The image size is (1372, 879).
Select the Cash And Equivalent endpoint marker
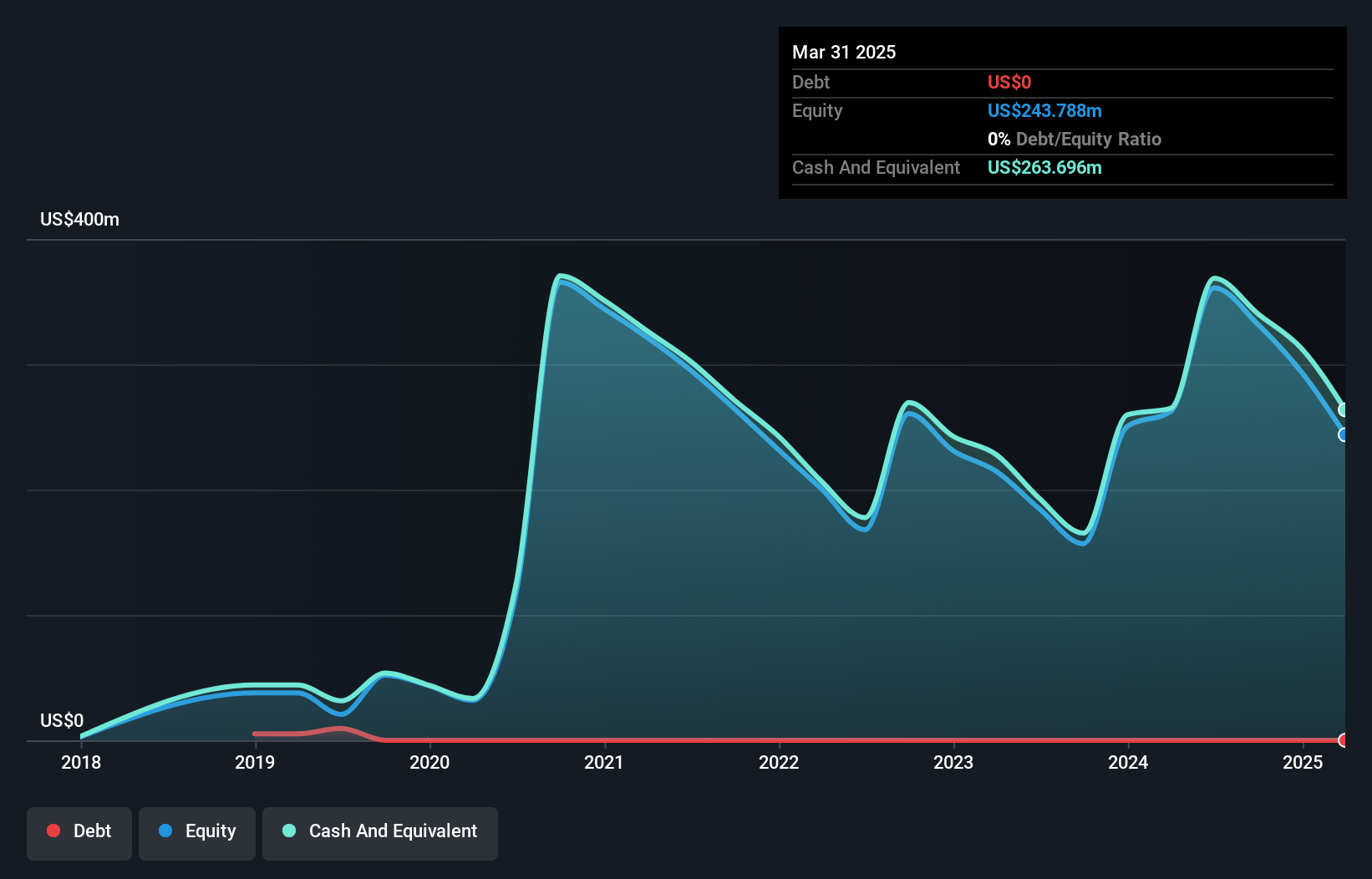click(1344, 410)
